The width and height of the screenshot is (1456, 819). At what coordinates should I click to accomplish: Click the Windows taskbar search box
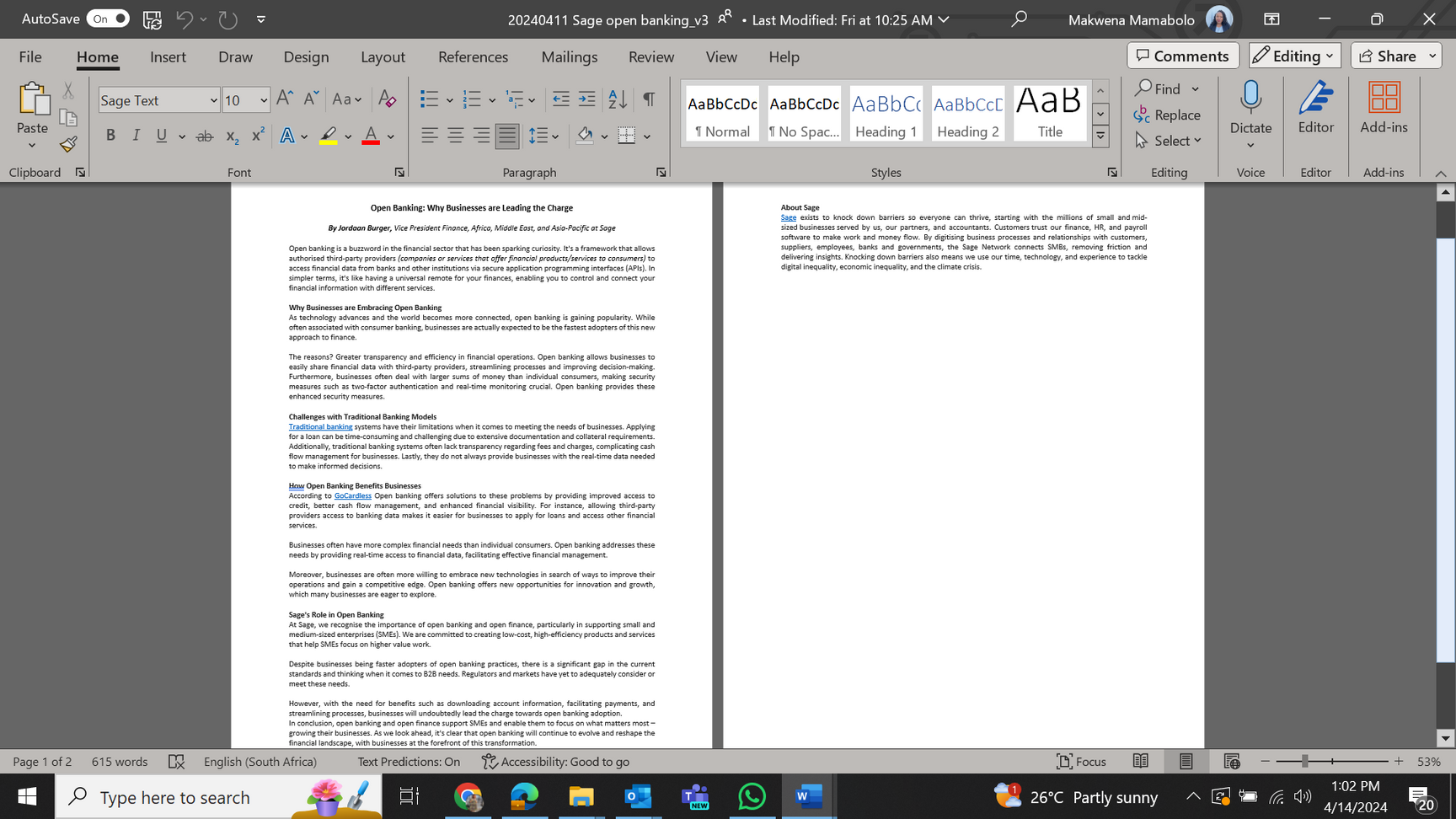pyautogui.click(x=219, y=797)
